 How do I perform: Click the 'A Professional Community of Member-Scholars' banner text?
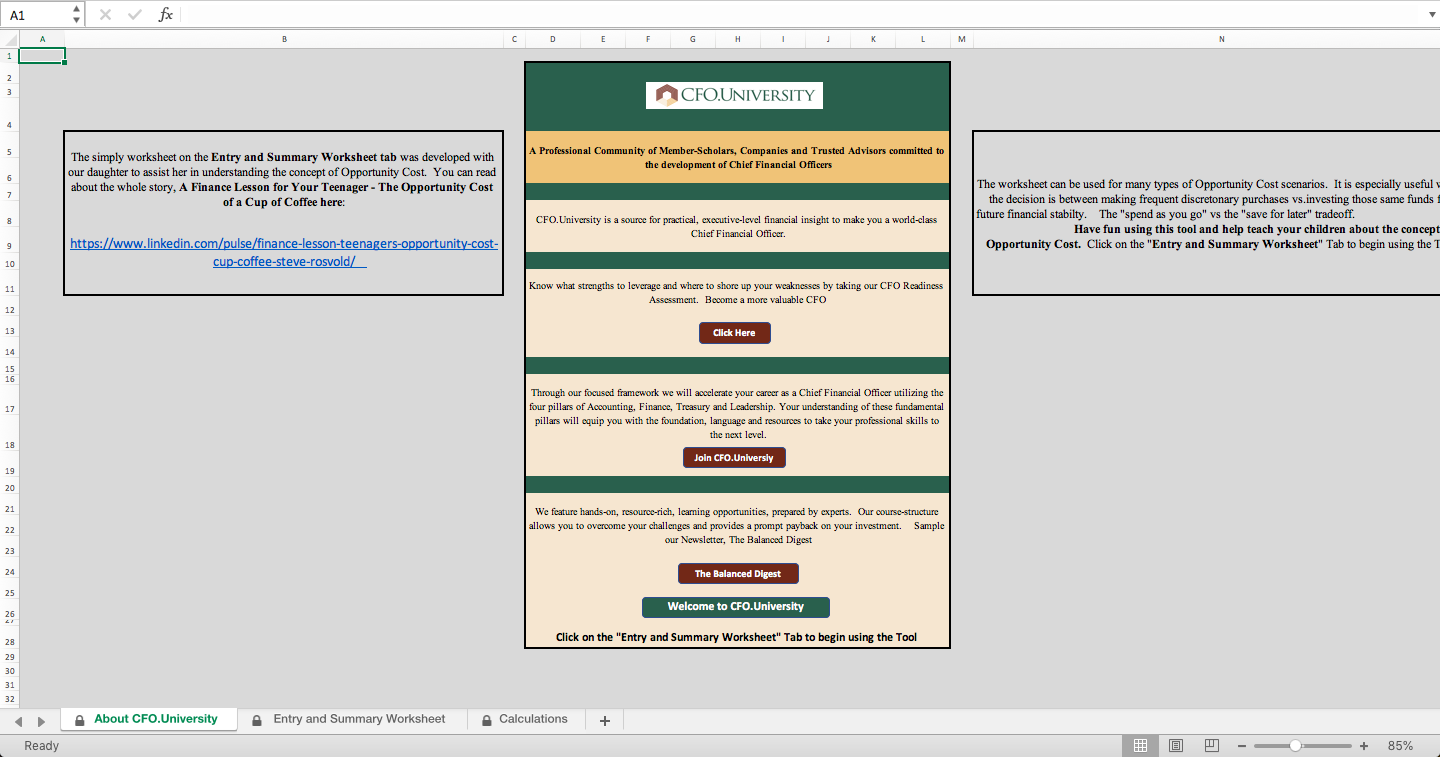pos(737,158)
